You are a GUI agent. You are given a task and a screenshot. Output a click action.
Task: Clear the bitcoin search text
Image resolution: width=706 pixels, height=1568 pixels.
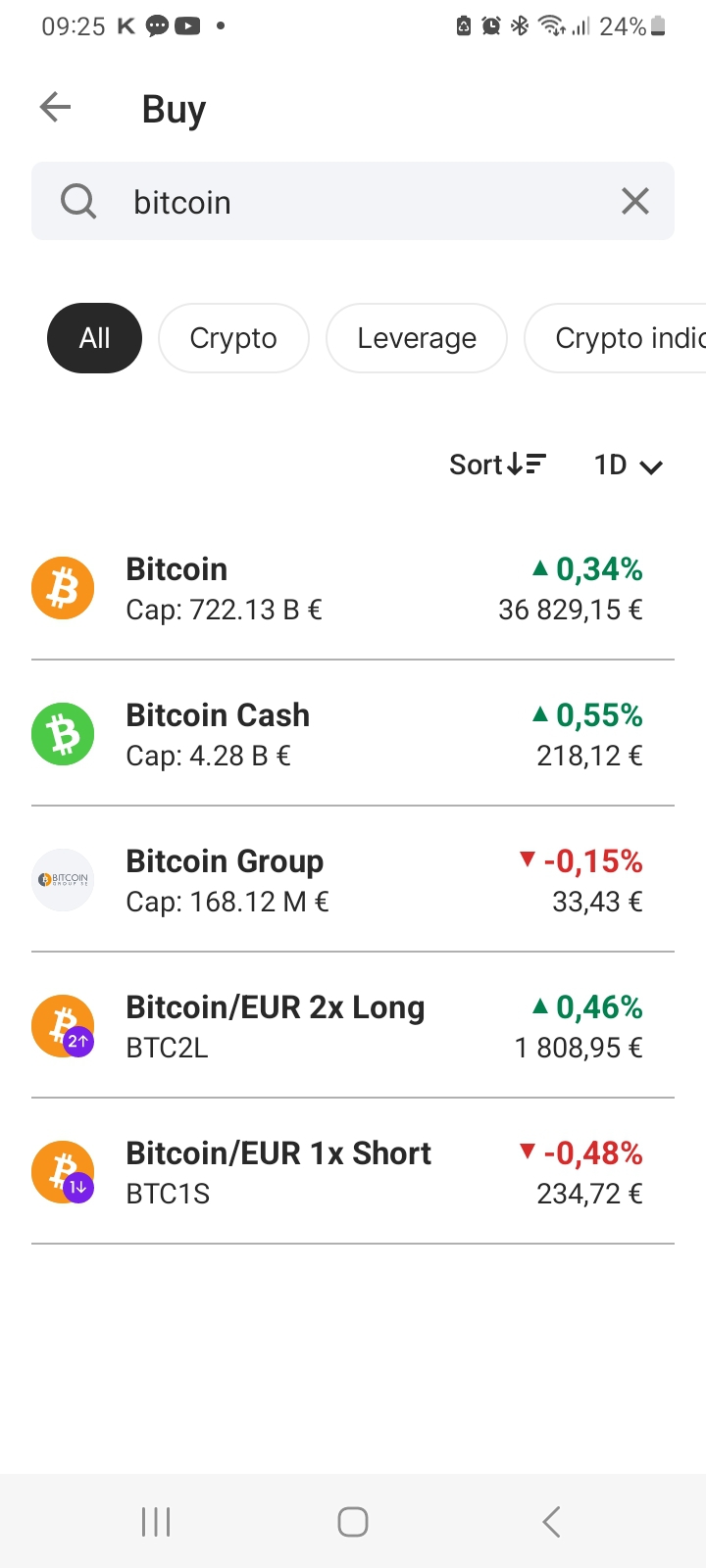pos(635,201)
